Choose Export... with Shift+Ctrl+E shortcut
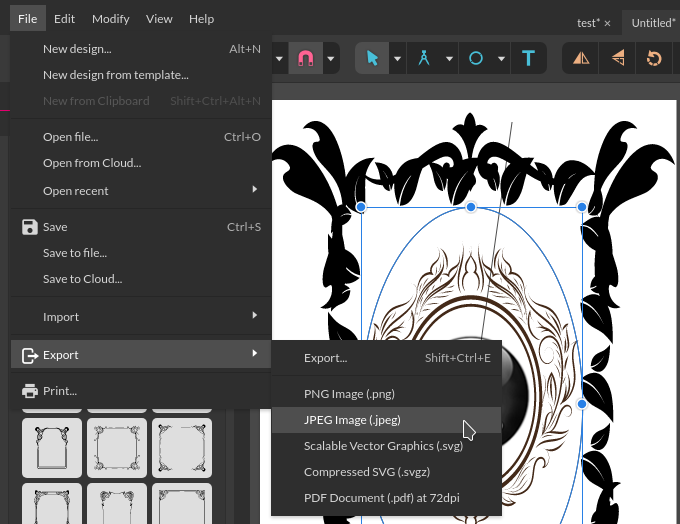Viewport: 680px width, 524px height. [x=386, y=358]
